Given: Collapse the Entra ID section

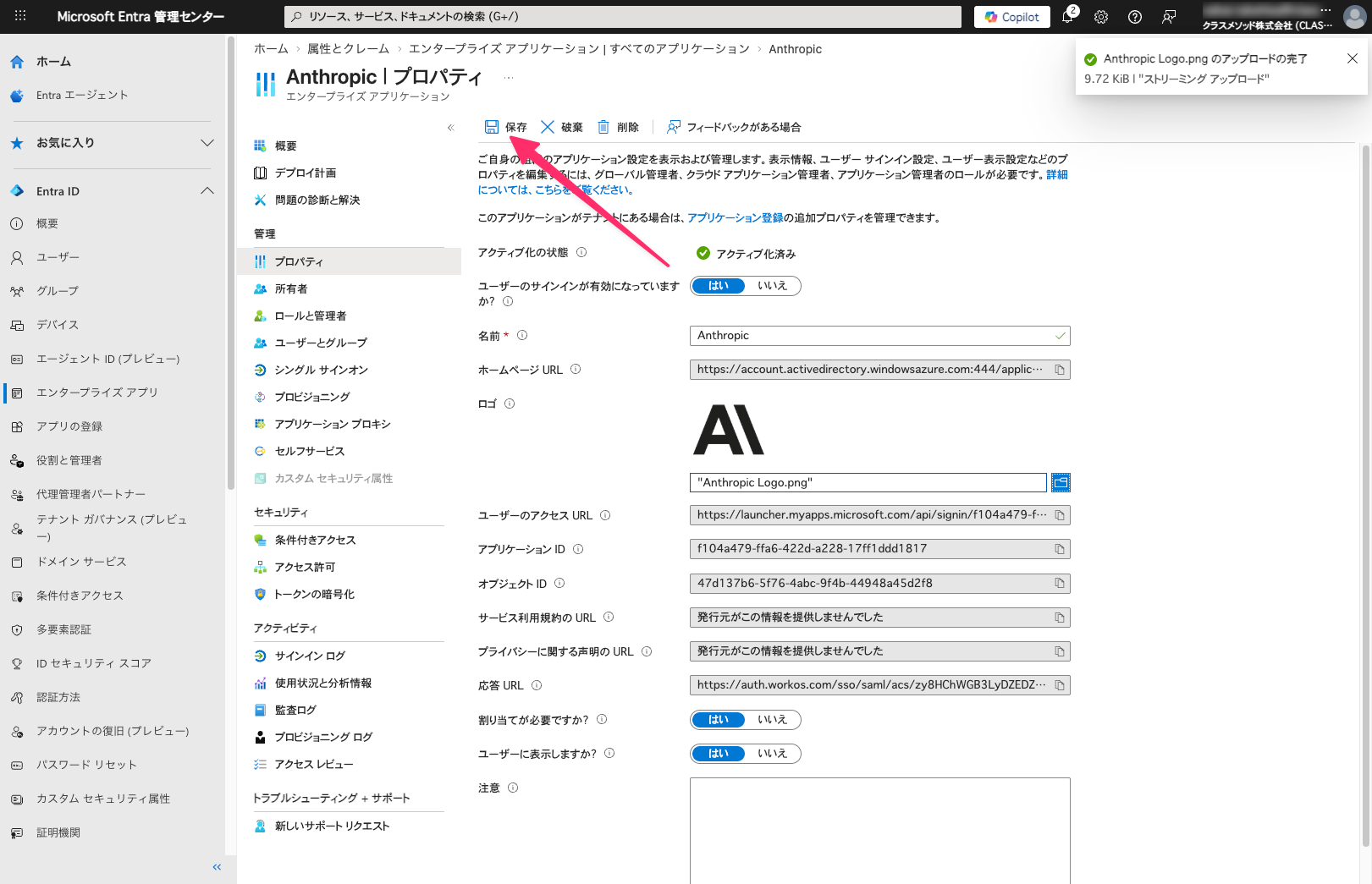Looking at the screenshot, I should 207,191.
